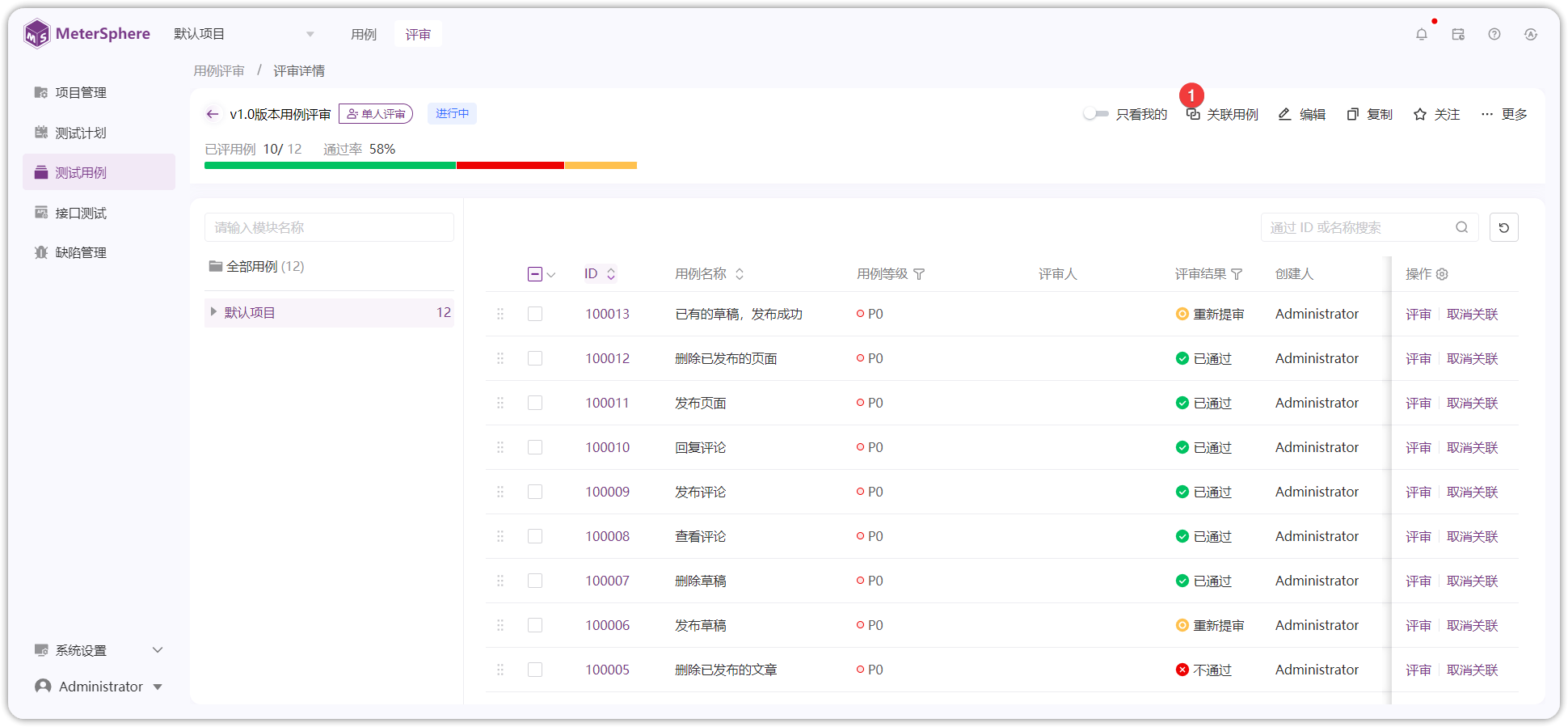Switch to the 评审 tab

coord(418,34)
